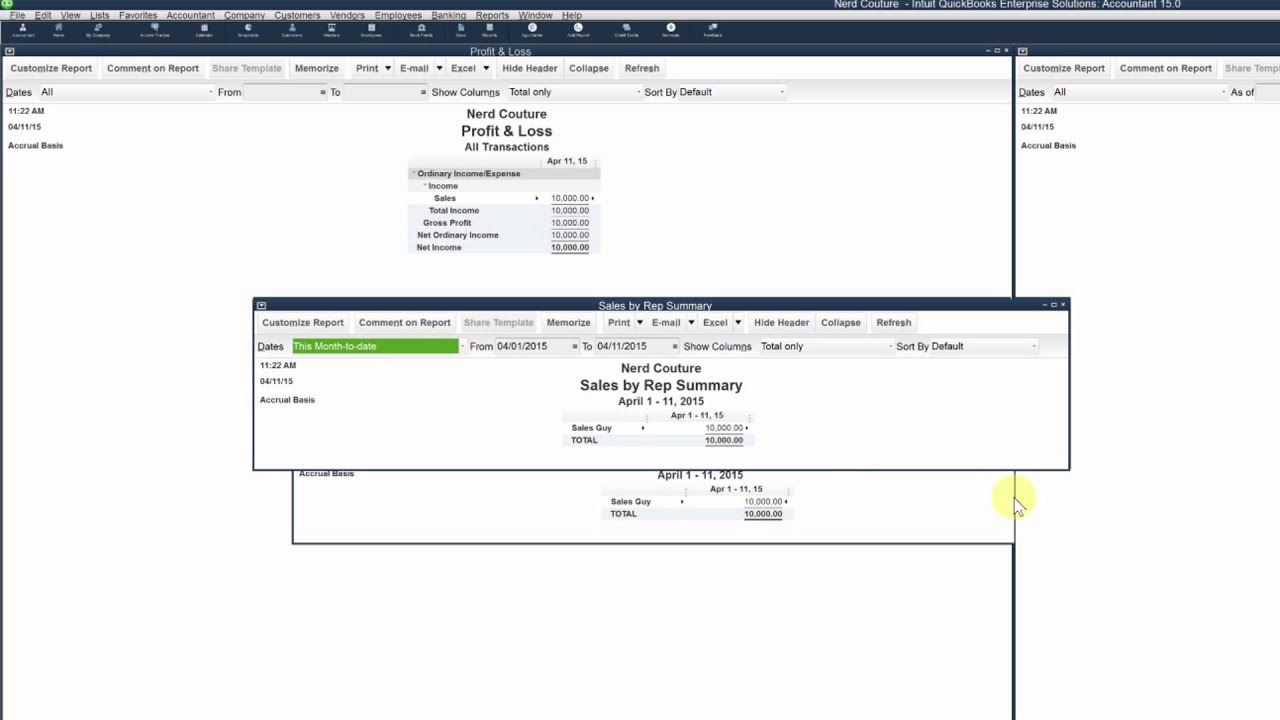This screenshot has width=1280, height=720.
Task: Open Dates dropdown showing This Month-to-date
Action: 463,346
